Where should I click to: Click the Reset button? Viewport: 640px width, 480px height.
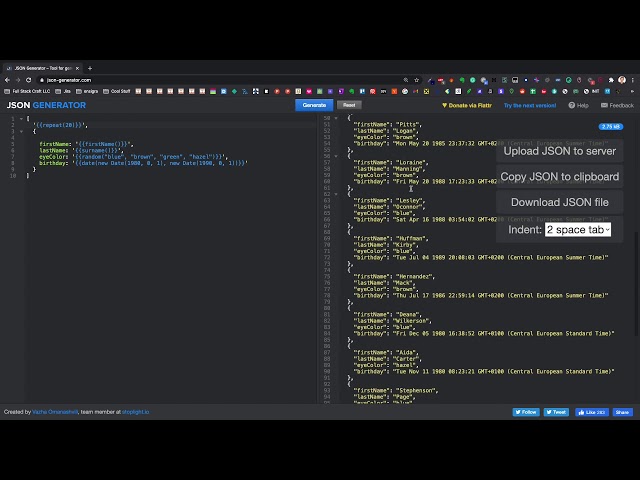(x=349, y=105)
